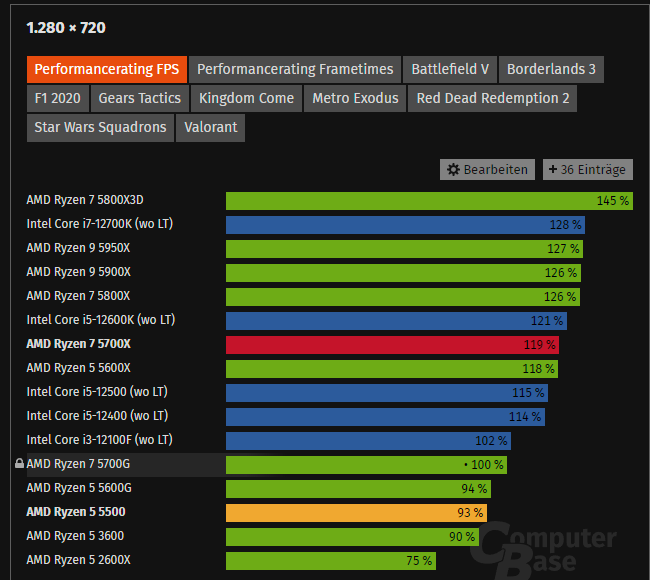Viewport: 650px width, 580px height.
Task: Click the 102 % blue bar
Action: [369, 441]
